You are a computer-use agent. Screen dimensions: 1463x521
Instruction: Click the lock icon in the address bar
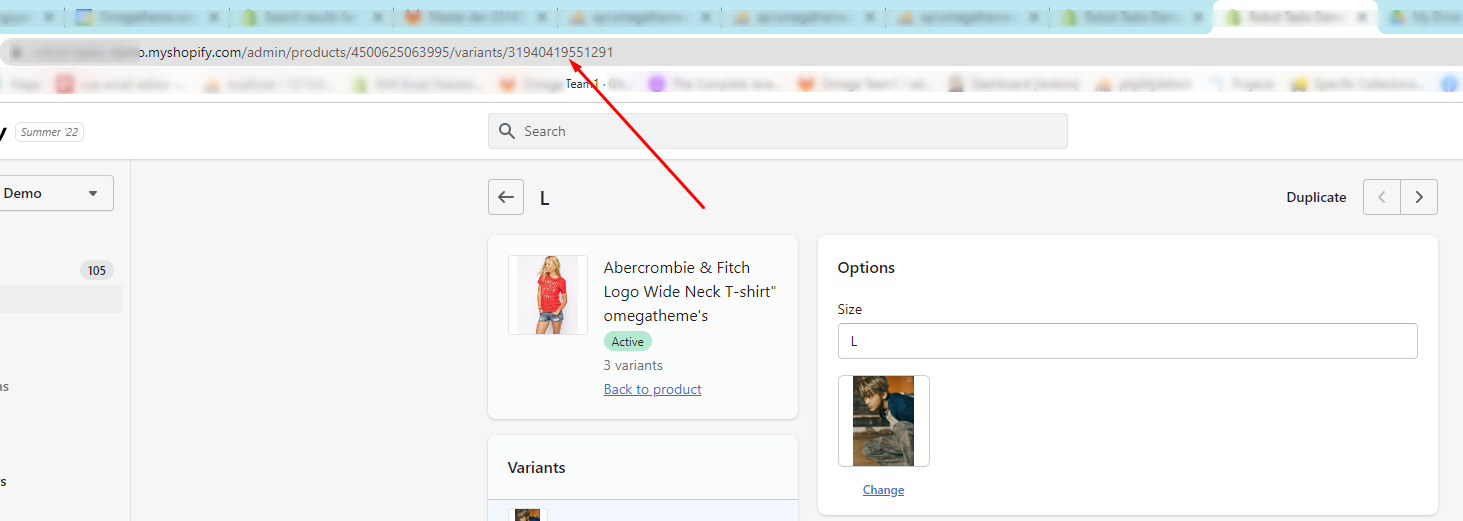tap(17, 53)
